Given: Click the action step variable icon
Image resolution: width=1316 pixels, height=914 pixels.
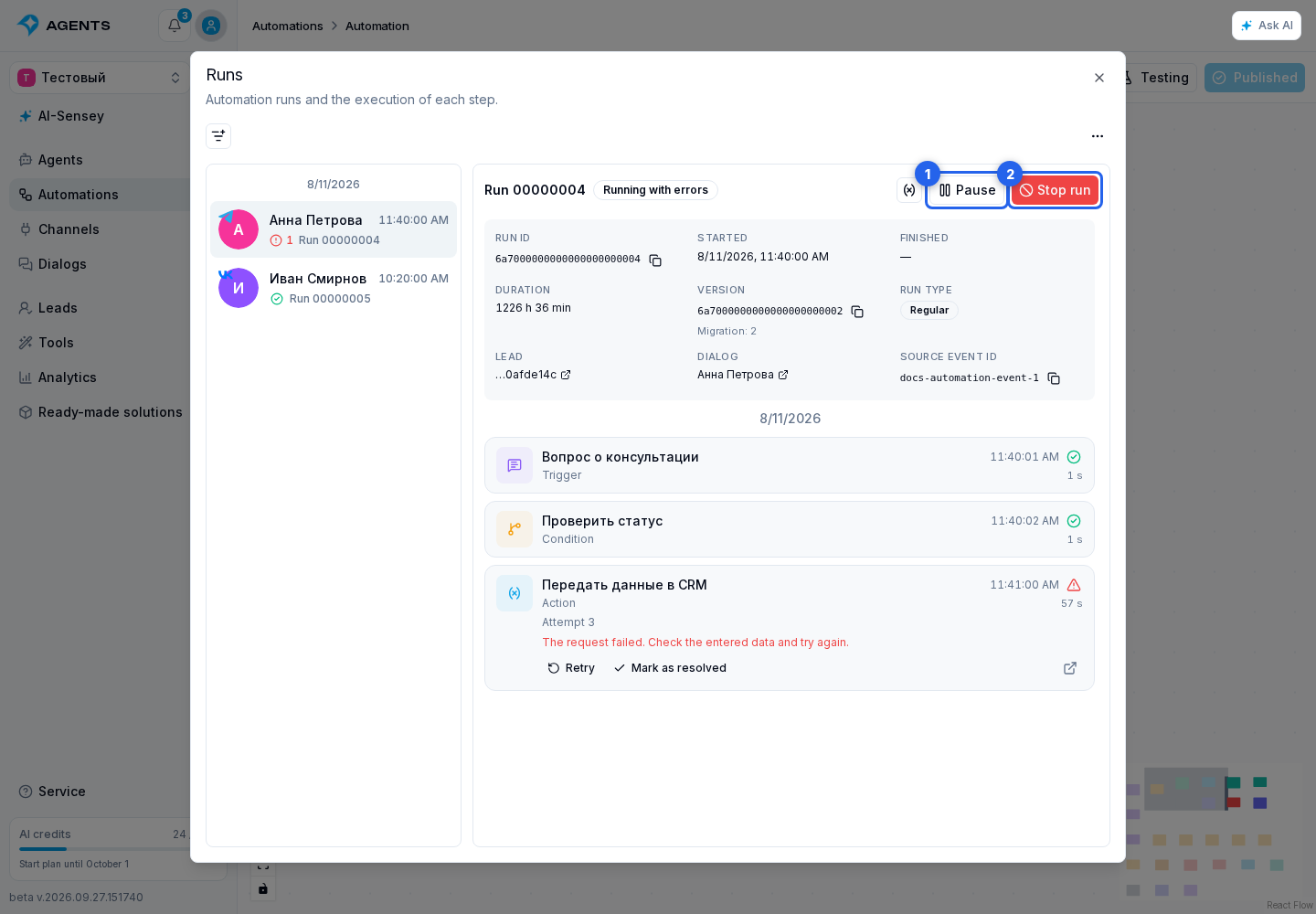Looking at the screenshot, I should click(515, 593).
